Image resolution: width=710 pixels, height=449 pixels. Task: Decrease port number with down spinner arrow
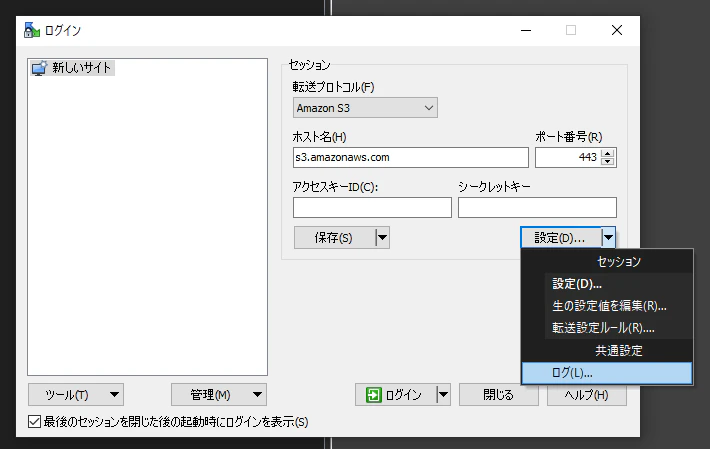pos(608,162)
